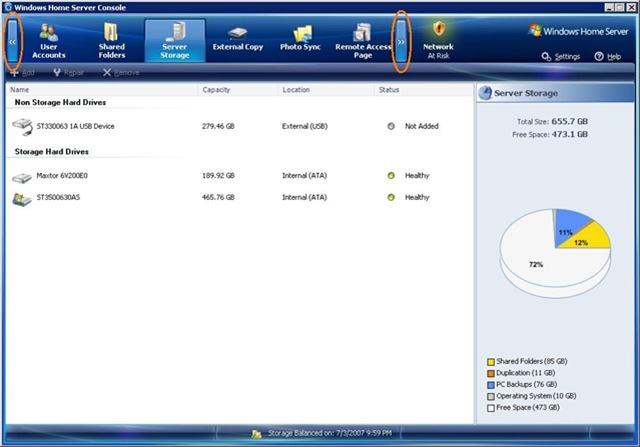Sort by the Status column header

(x=424, y=90)
